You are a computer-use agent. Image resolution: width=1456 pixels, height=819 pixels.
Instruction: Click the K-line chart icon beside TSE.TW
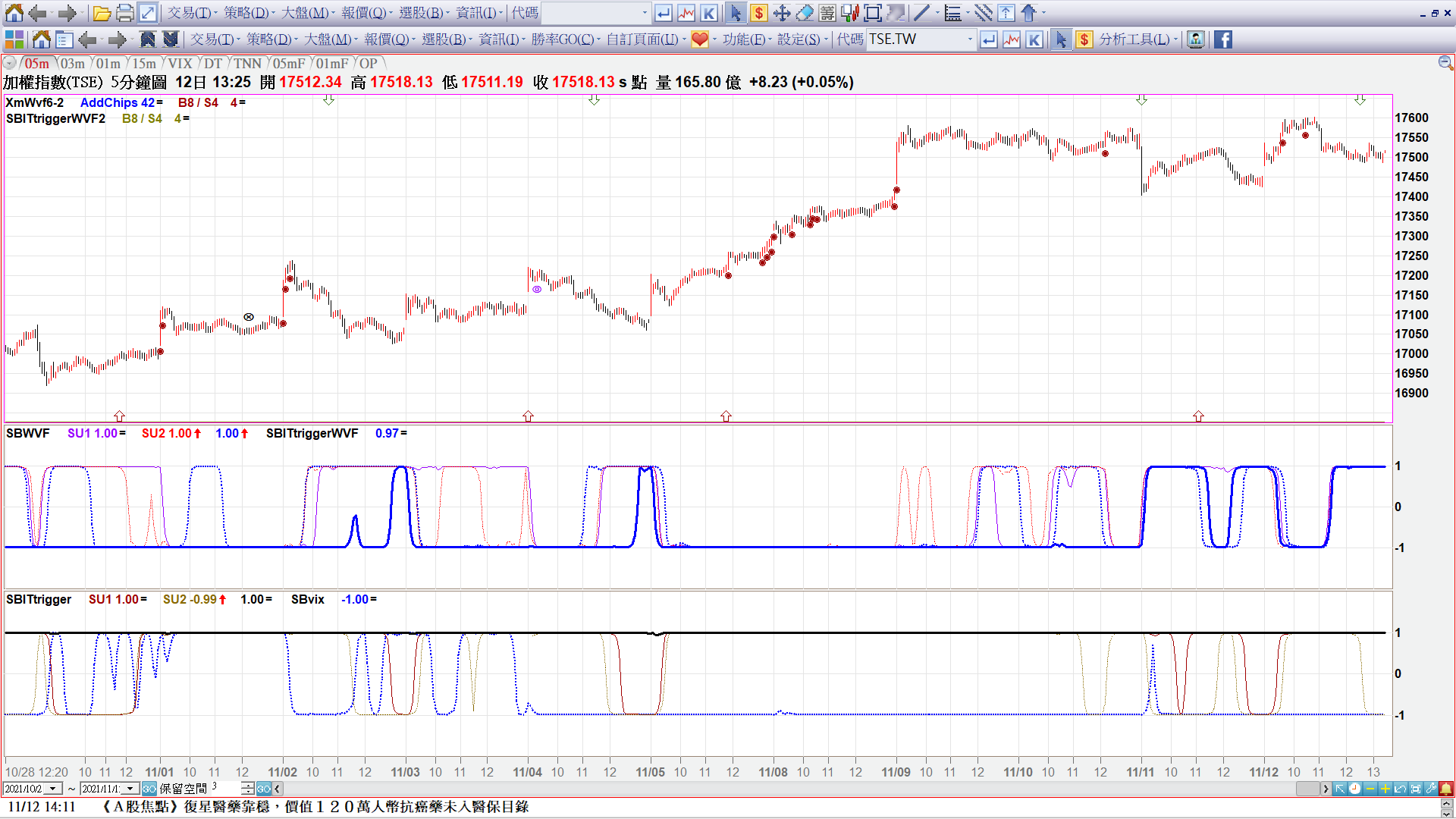pos(1034,39)
